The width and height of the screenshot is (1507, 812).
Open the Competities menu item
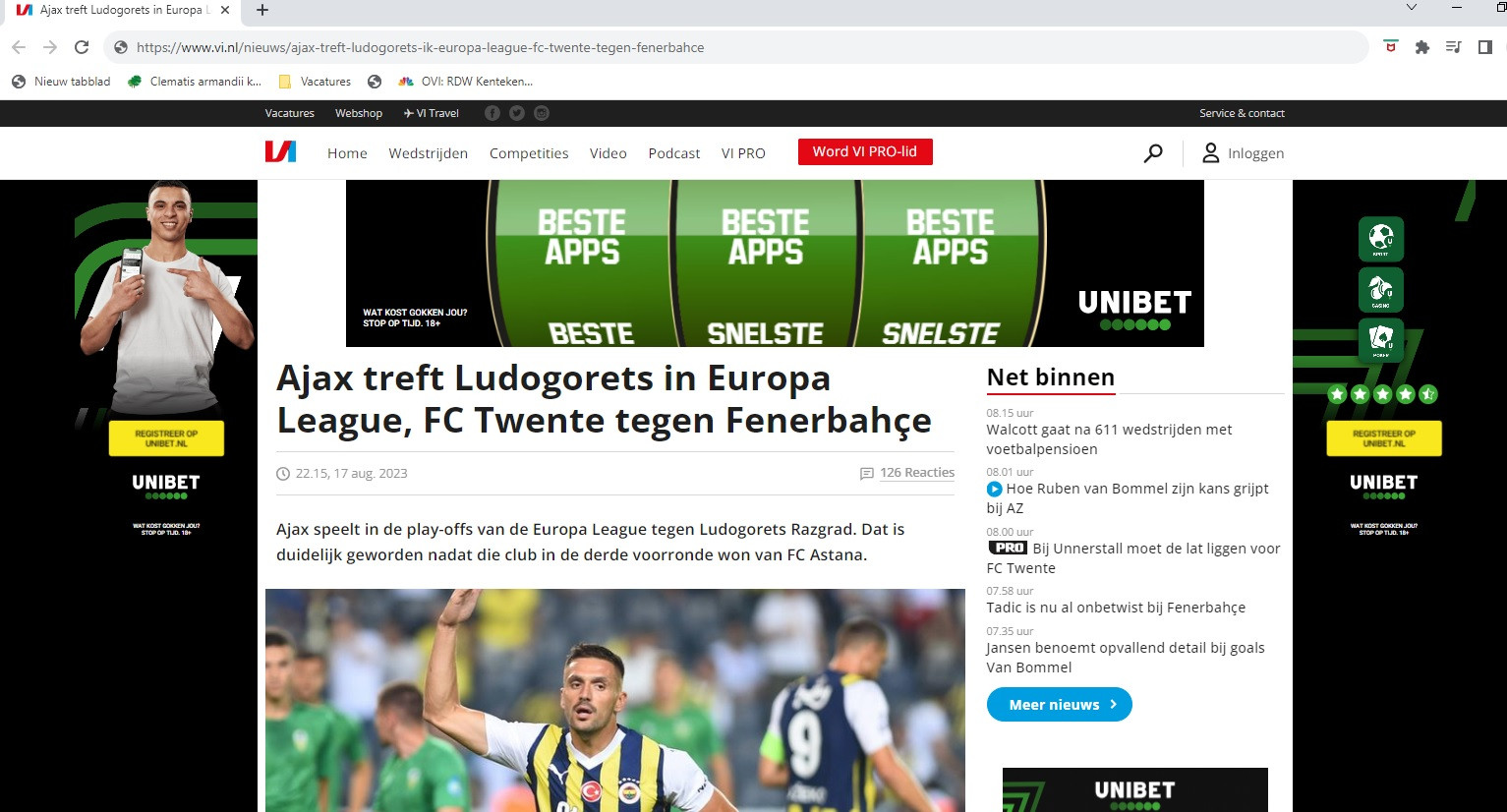tap(529, 153)
